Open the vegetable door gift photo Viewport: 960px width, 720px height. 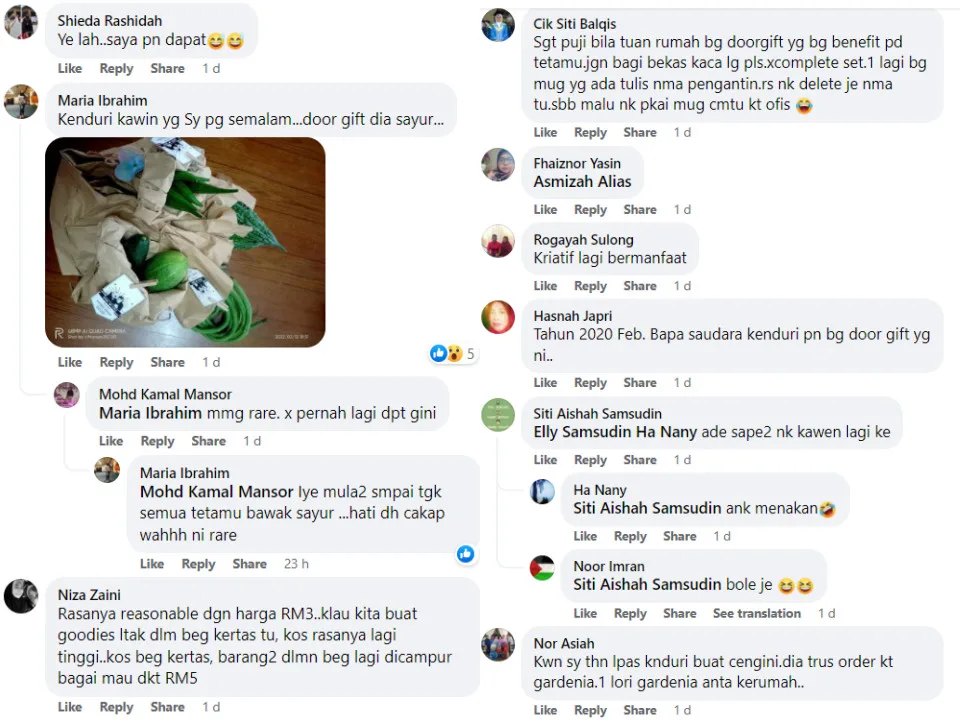pyautogui.click(x=185, y=242)
